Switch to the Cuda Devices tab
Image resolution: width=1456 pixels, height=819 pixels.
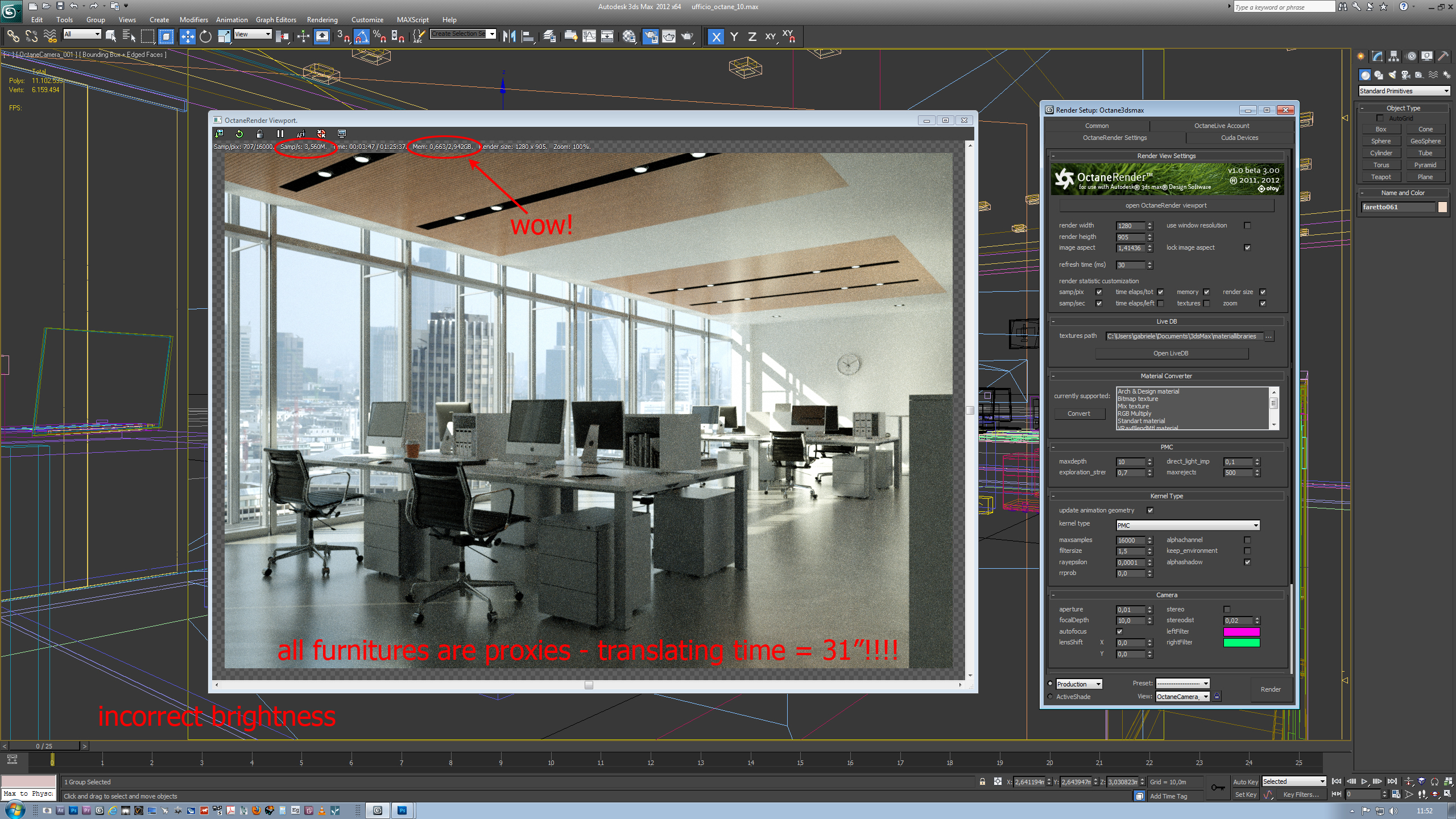pos(1239,138)
